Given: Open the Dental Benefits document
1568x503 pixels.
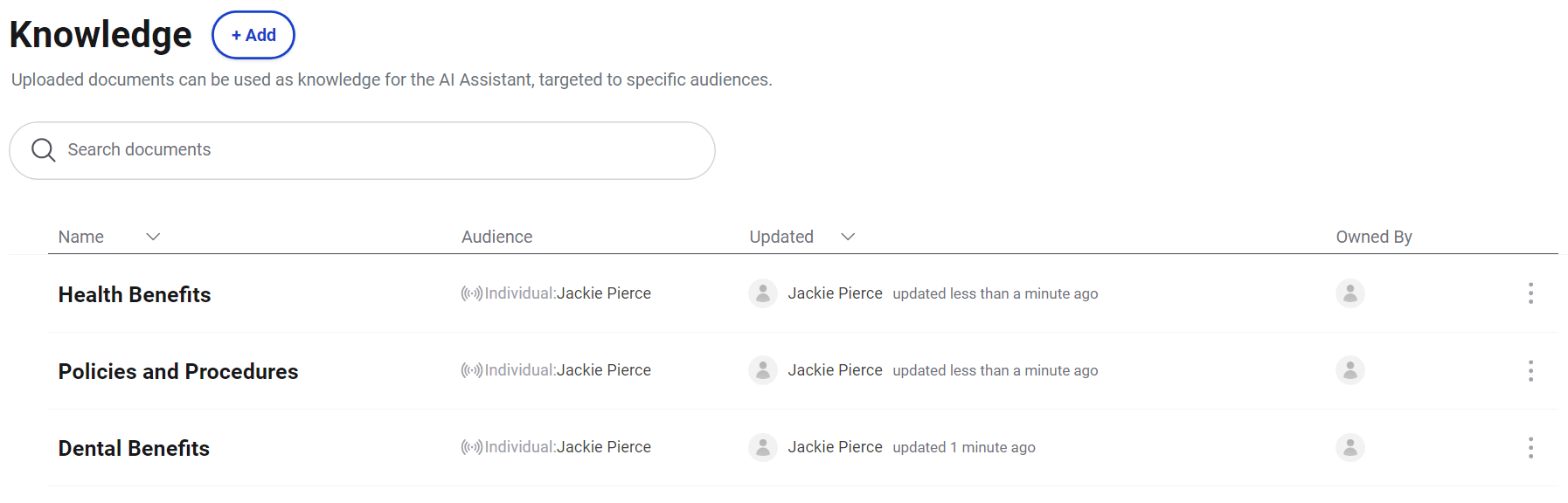Looking at the screenshot, I should click(x=134, y=448).
